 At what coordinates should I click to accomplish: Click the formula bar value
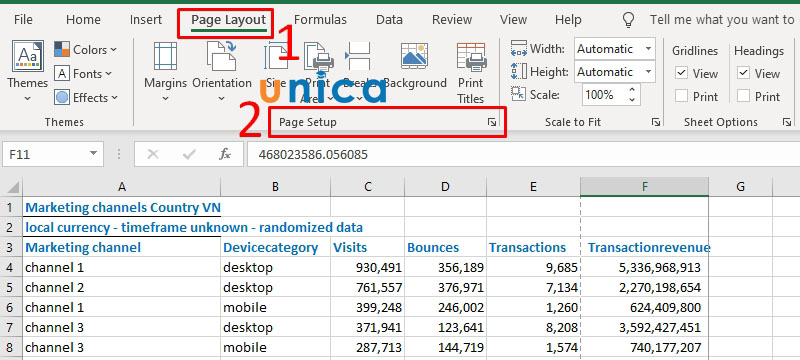pos(313,155)
